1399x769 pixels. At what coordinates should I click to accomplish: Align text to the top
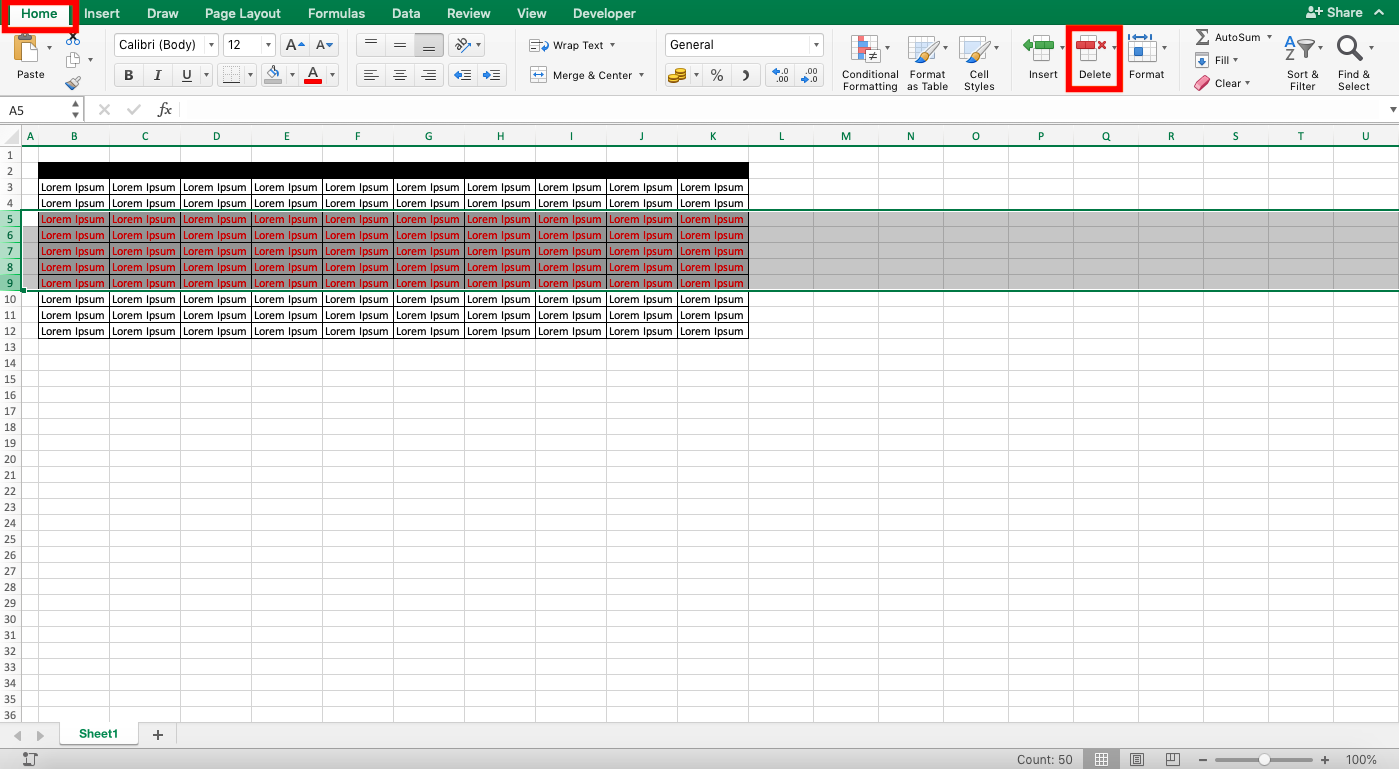tap(371, 45)
